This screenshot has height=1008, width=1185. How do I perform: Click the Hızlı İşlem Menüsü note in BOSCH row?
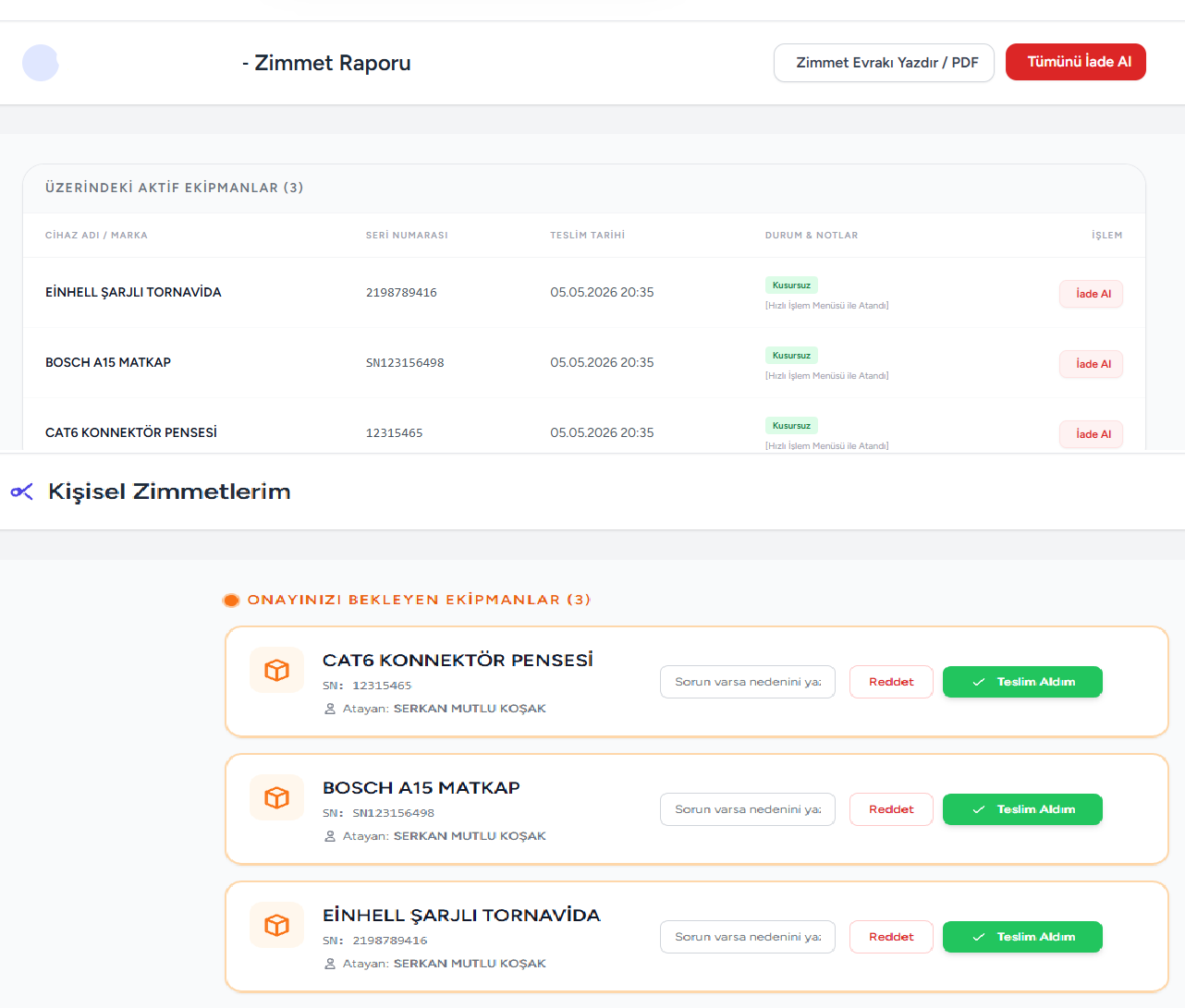827,376
